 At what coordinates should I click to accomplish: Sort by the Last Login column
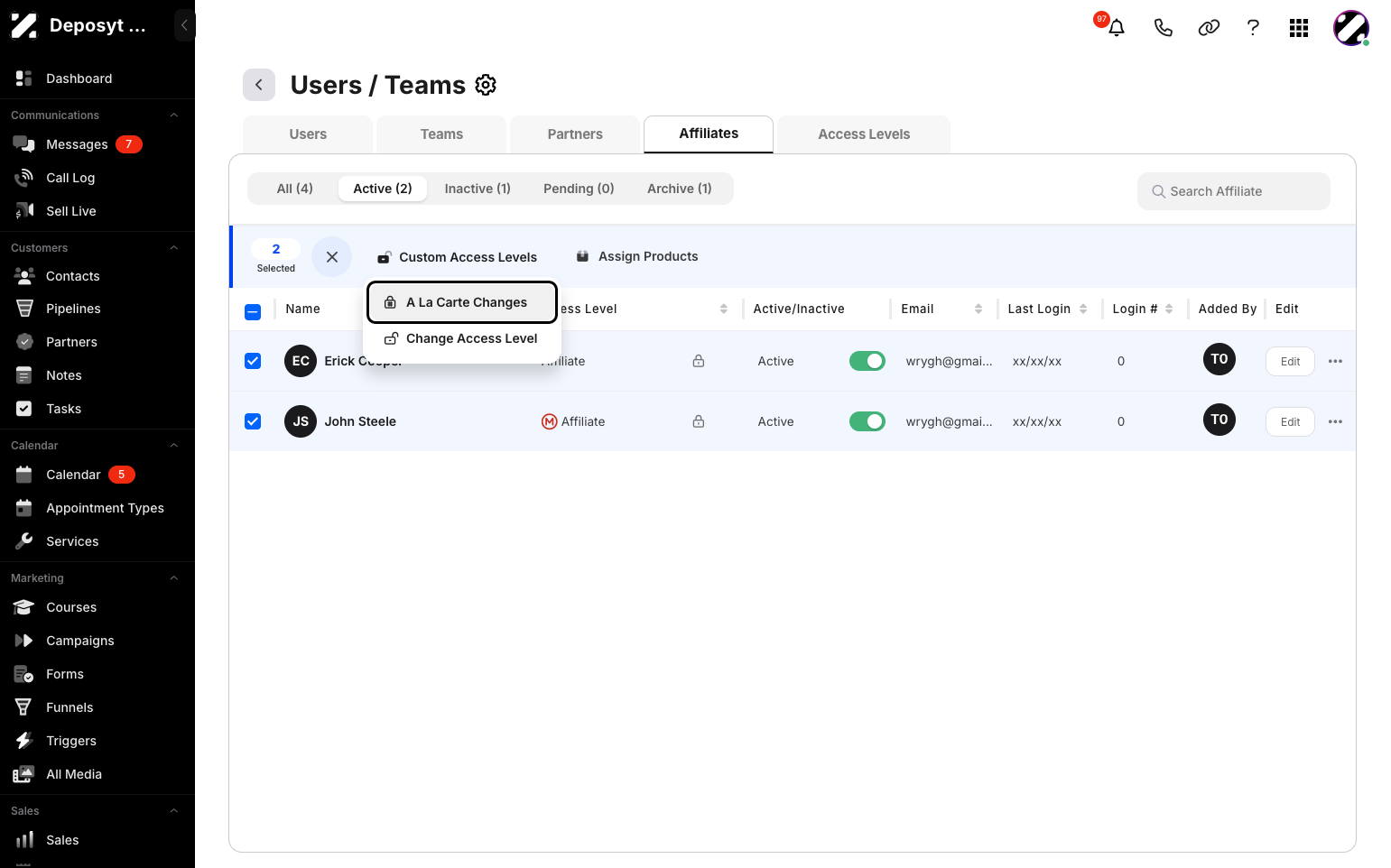coord(1083,309)
